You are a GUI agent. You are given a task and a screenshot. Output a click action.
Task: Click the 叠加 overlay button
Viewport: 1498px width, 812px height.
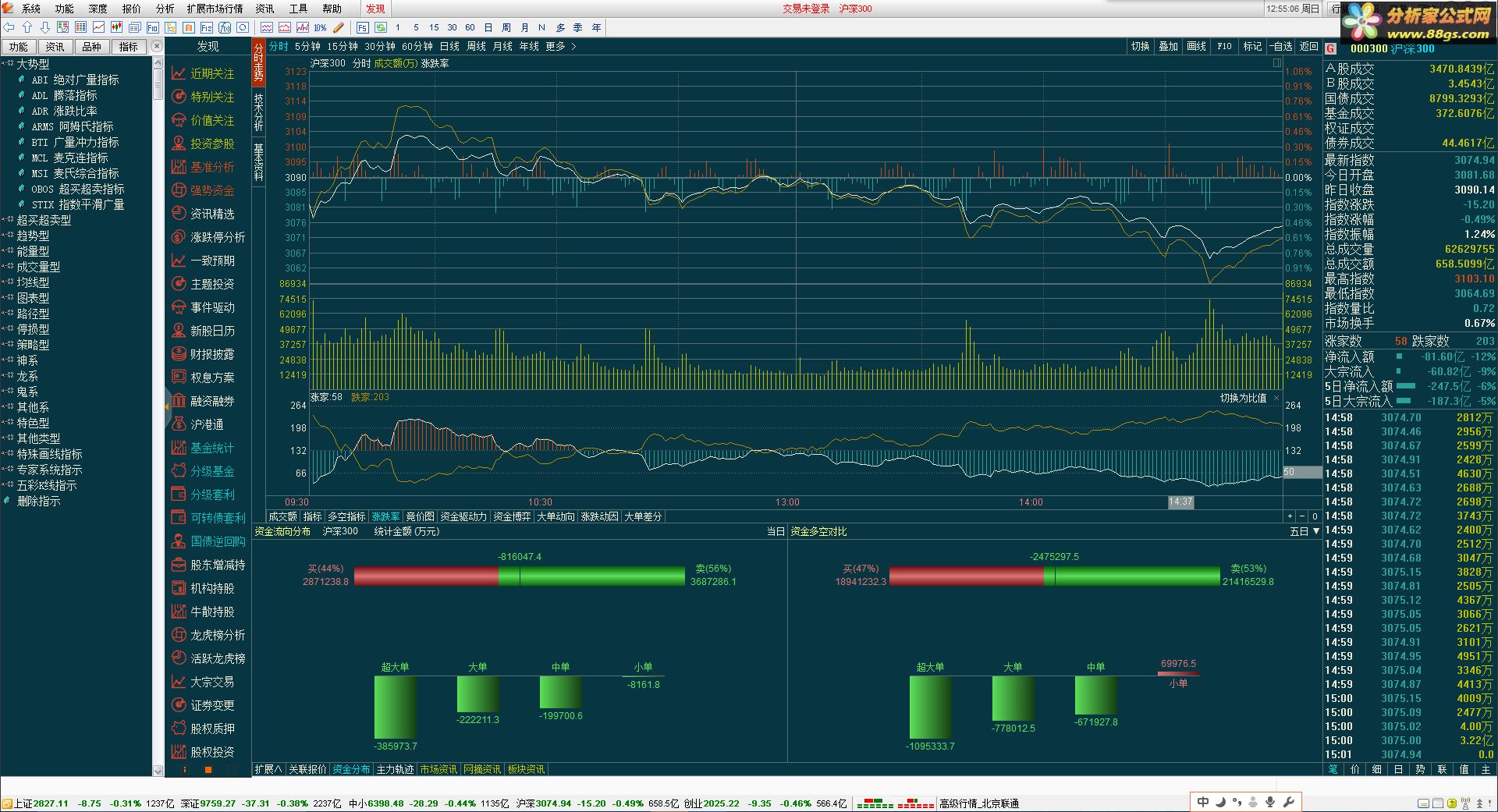pos(1168,47)
